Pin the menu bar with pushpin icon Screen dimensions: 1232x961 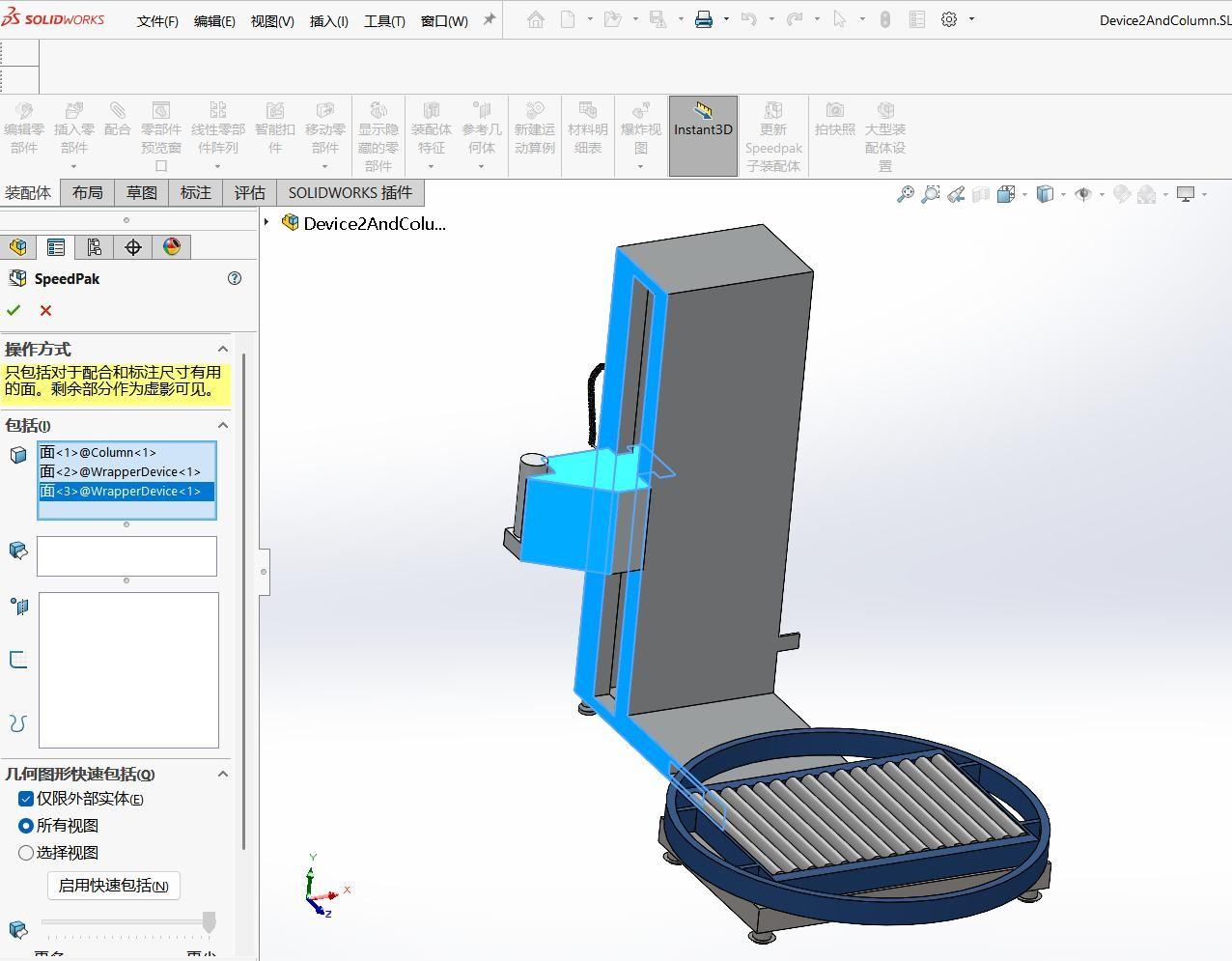pyautogui.click(x=490, y=19)
